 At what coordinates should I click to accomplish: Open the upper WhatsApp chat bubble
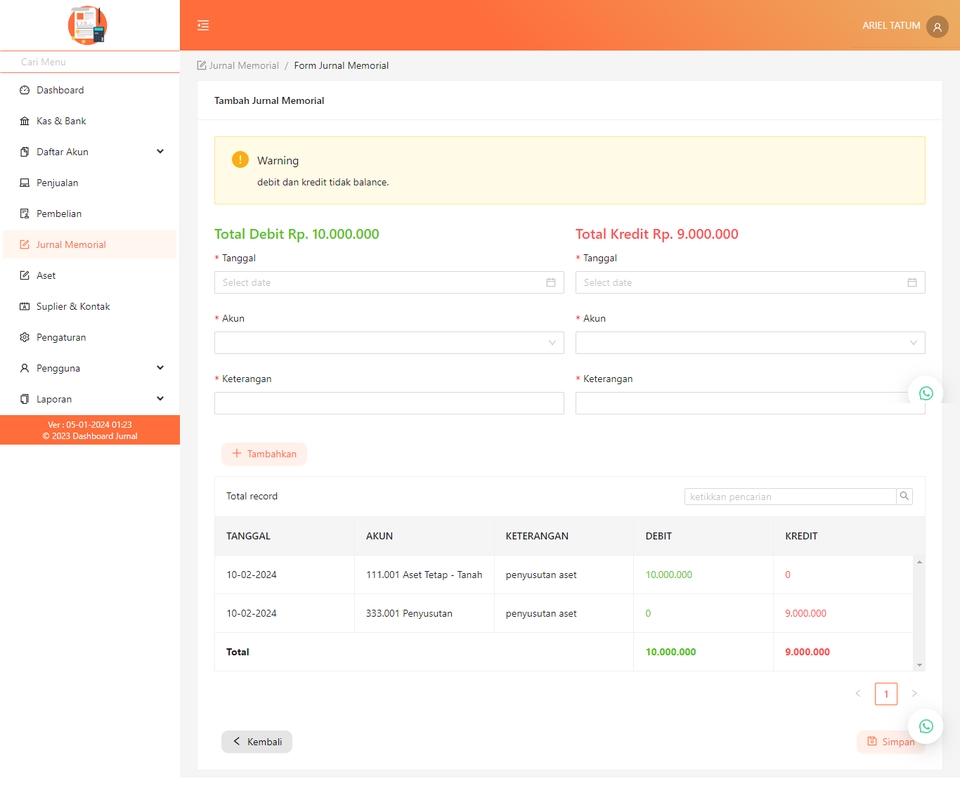[926, 393]
